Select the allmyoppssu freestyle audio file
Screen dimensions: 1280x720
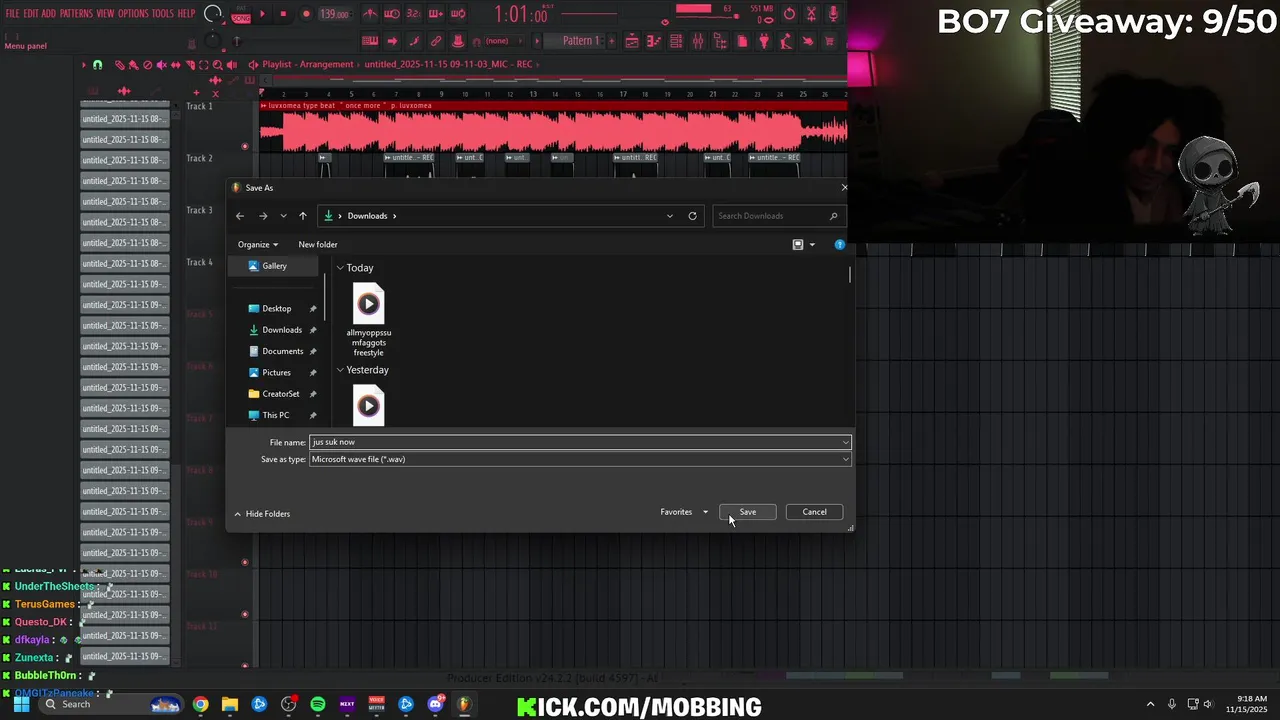[368, 320]
